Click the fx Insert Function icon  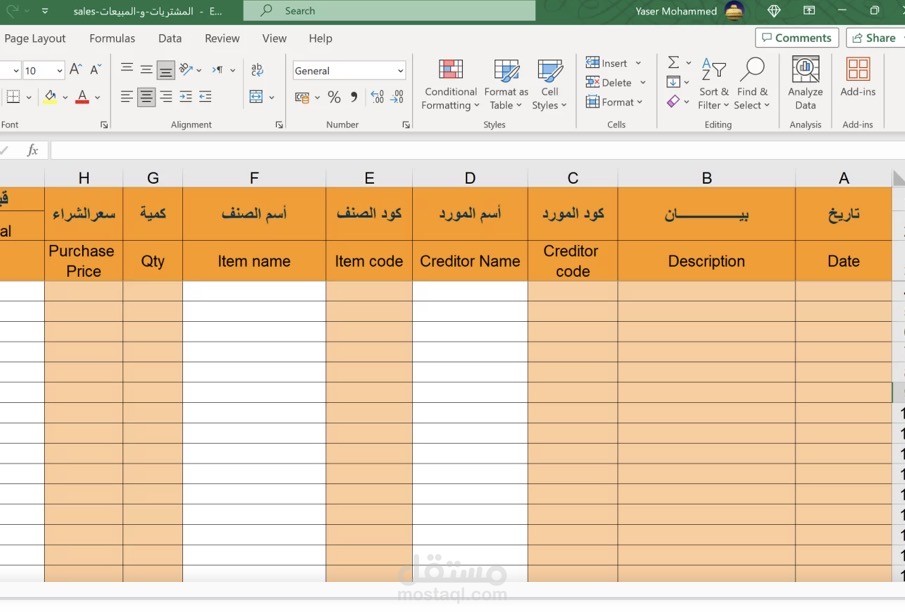click(32, 151)
